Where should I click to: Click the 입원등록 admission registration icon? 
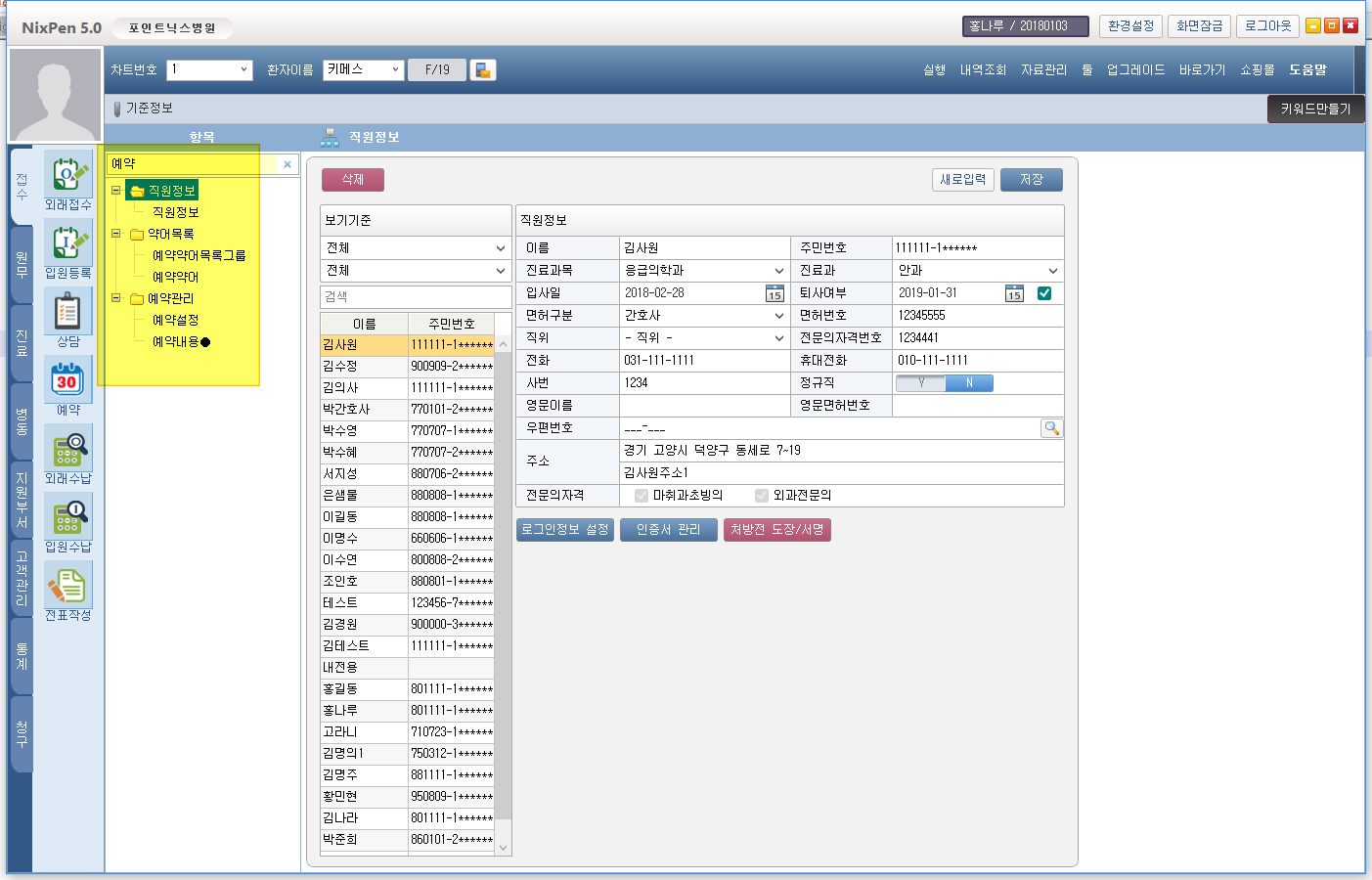point(67,242)
